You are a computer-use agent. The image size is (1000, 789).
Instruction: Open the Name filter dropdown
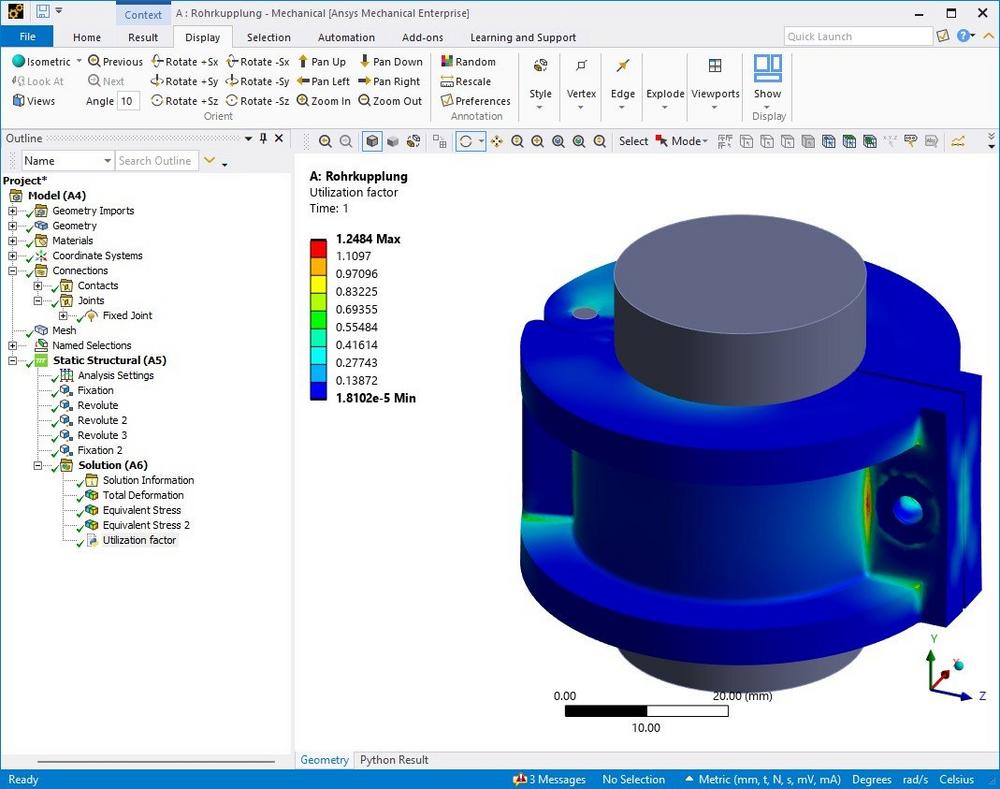pyautogui.click(x=107, y=161)
